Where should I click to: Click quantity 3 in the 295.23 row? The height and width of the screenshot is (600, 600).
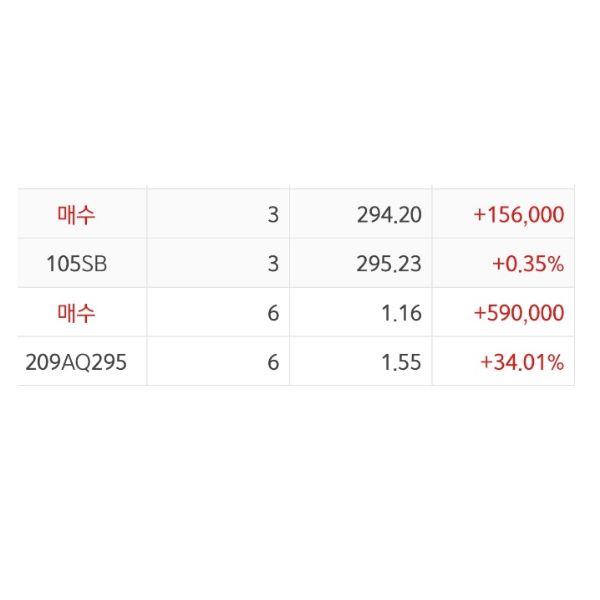[273, 264]
